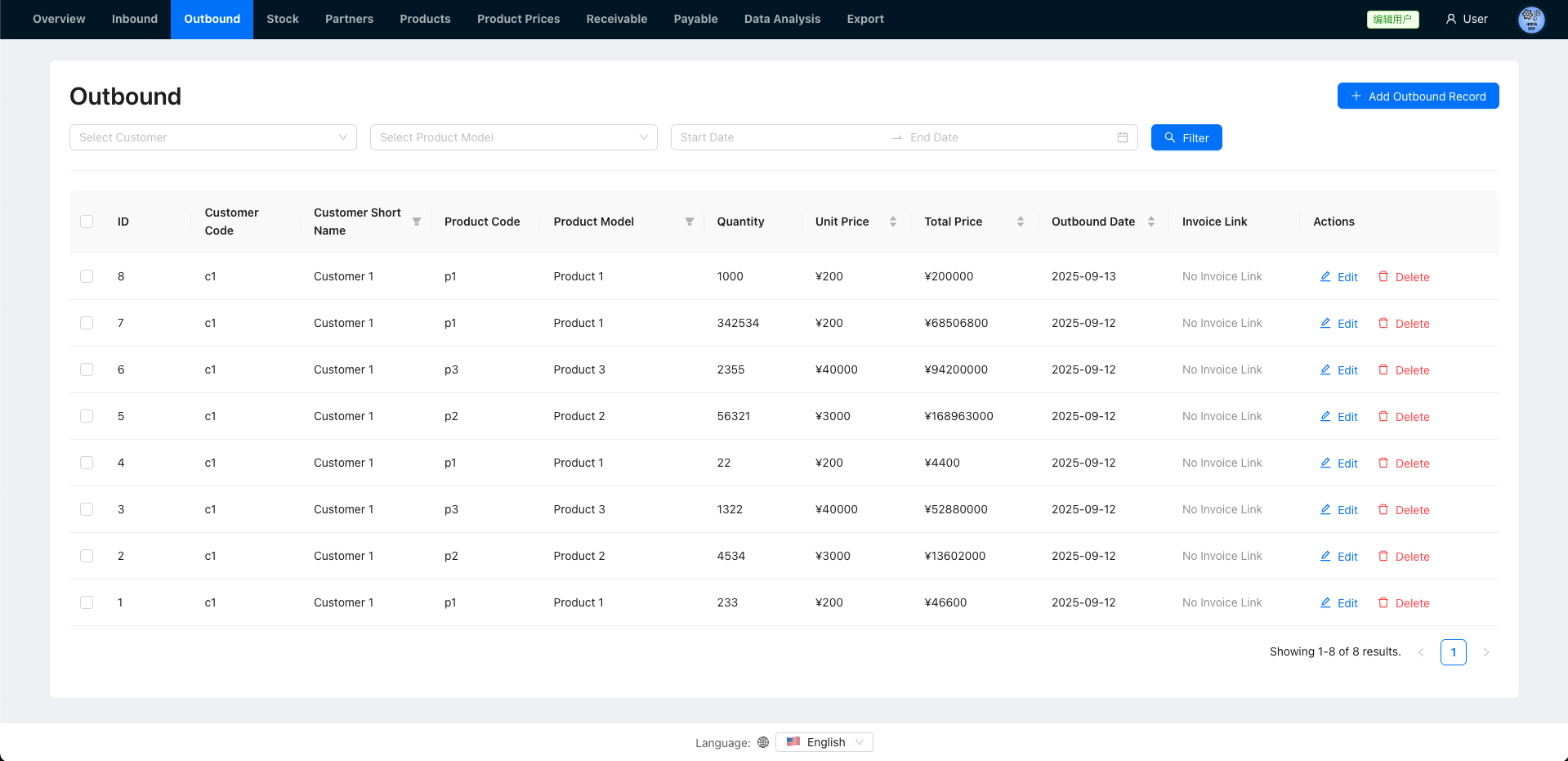Open the calendar icon in date range field

(1123, 137)
